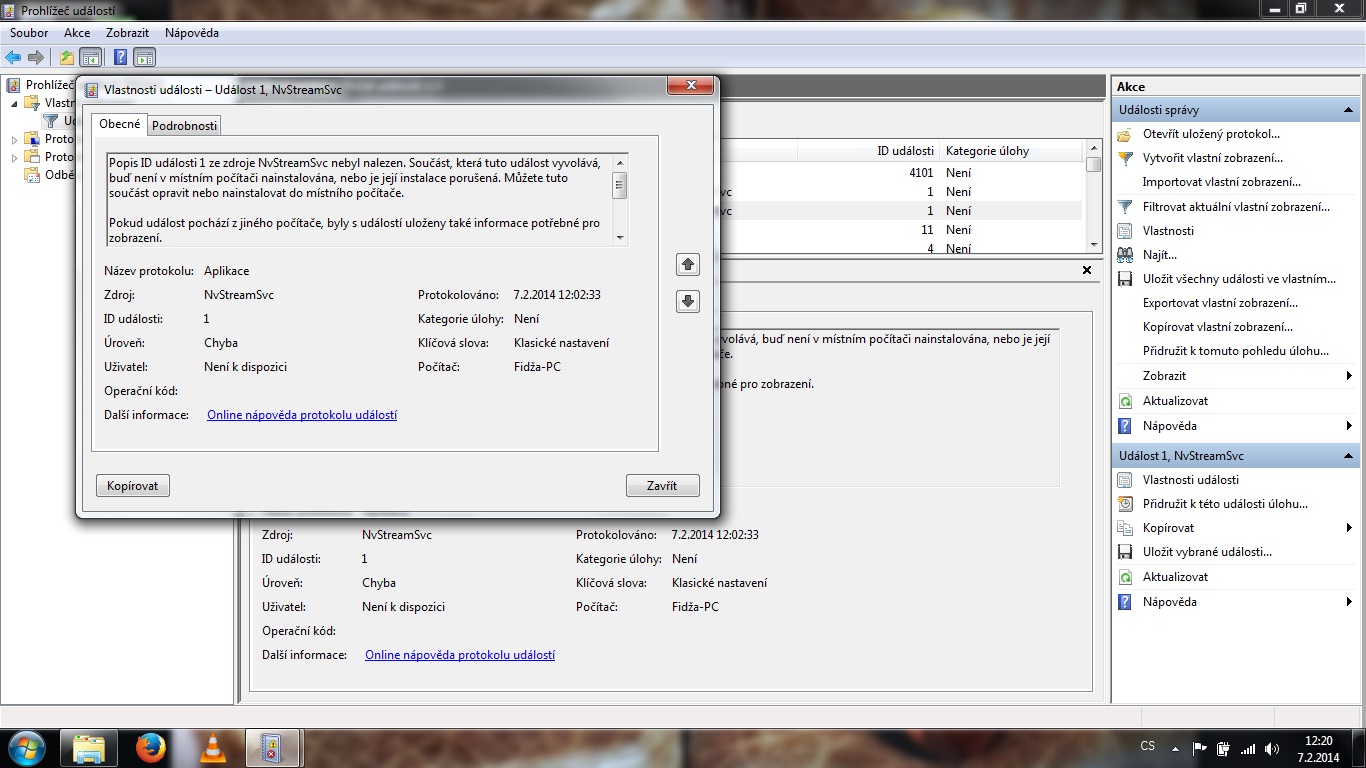Click Zavřít to close the properties dialog
Image resolution: width=1366 pixels, height=768 pixels.
(662, 486)
